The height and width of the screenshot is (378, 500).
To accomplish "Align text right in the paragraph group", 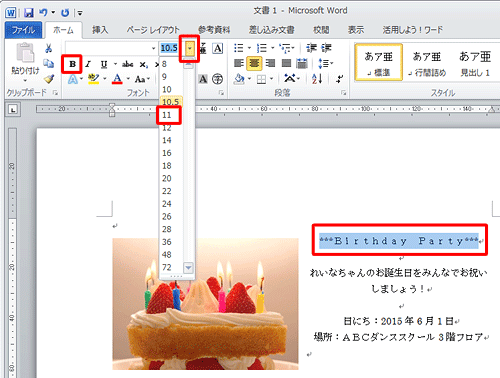I will [271, 63].
